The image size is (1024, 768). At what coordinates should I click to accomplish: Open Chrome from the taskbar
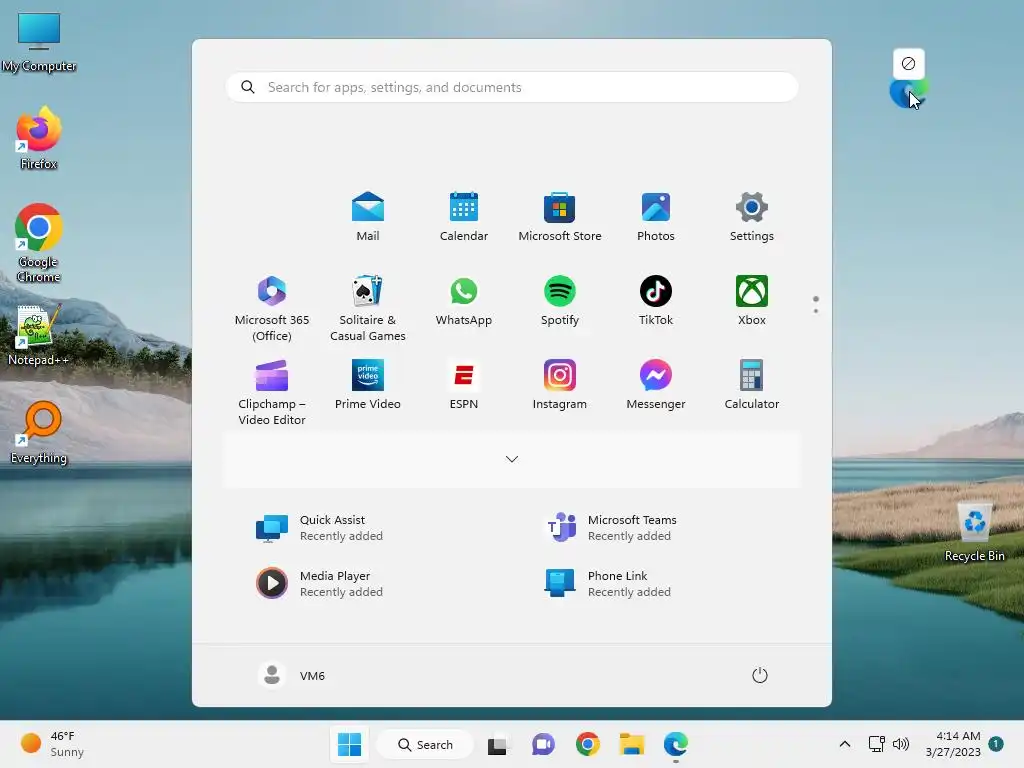(588, 744)
